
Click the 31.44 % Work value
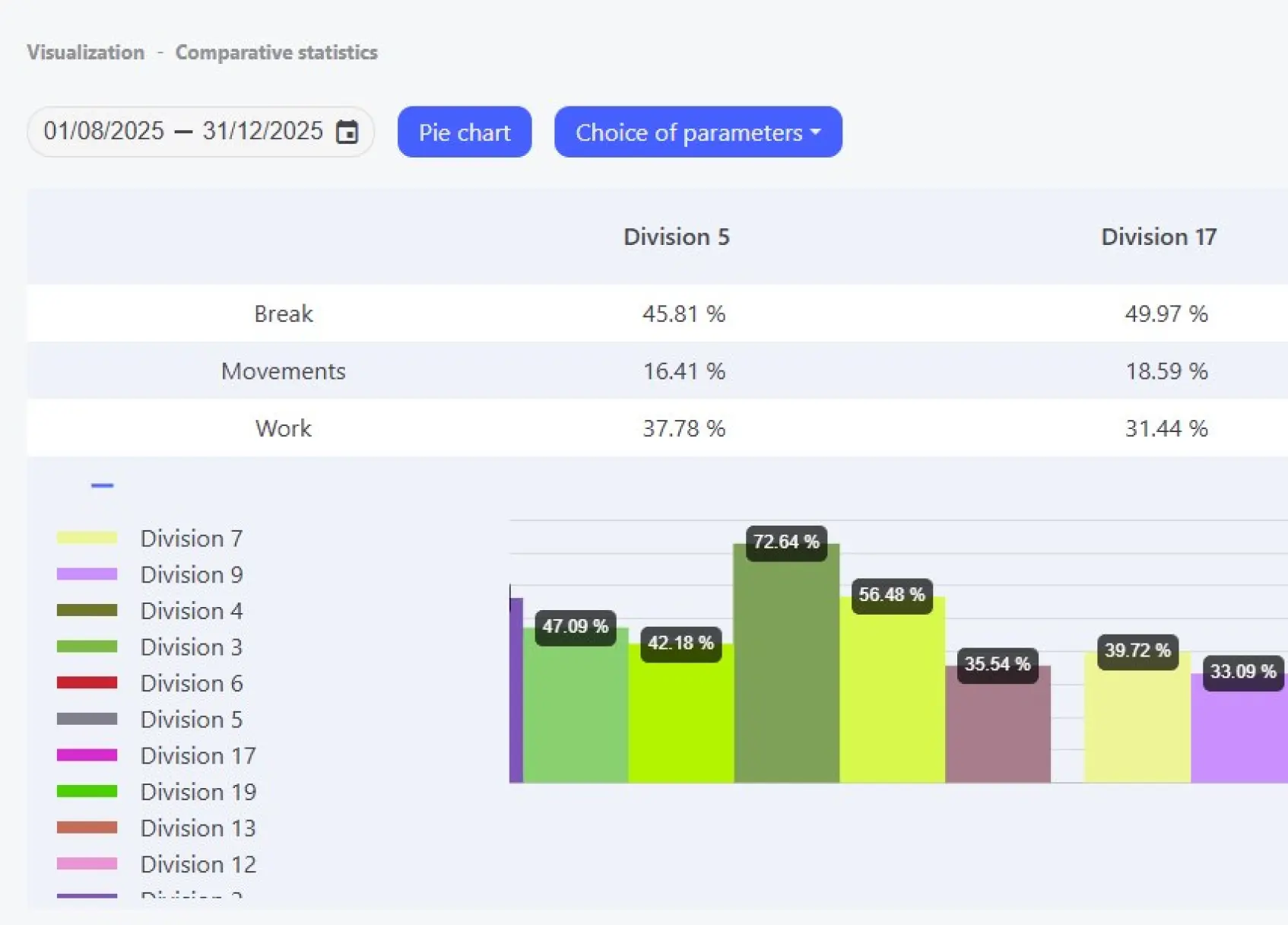click(1166, 428)
